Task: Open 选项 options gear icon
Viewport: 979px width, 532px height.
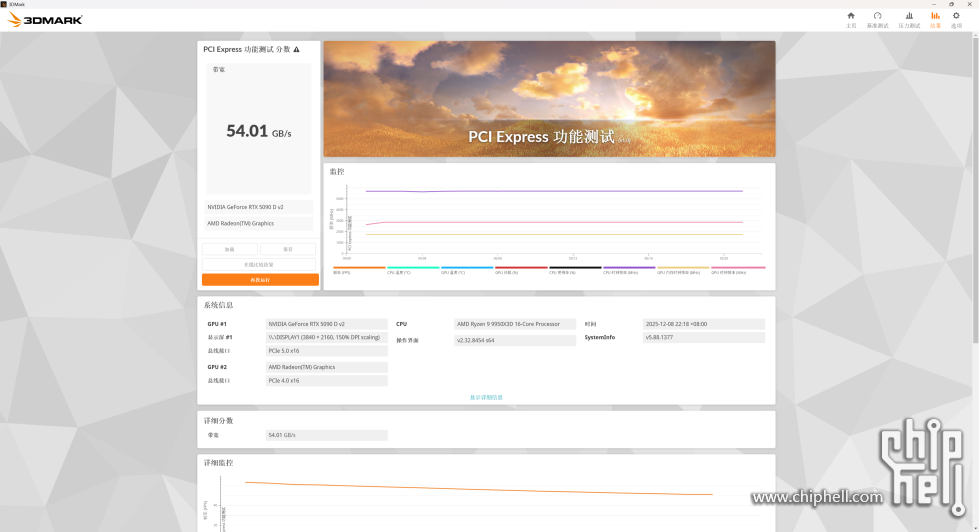Action: [x=956, y=18]
